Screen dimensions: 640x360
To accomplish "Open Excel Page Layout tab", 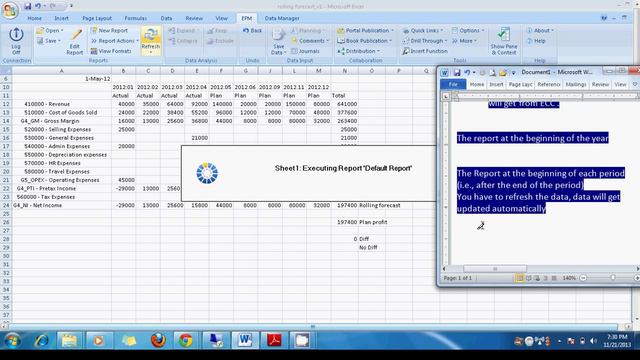I will (97, 18).
